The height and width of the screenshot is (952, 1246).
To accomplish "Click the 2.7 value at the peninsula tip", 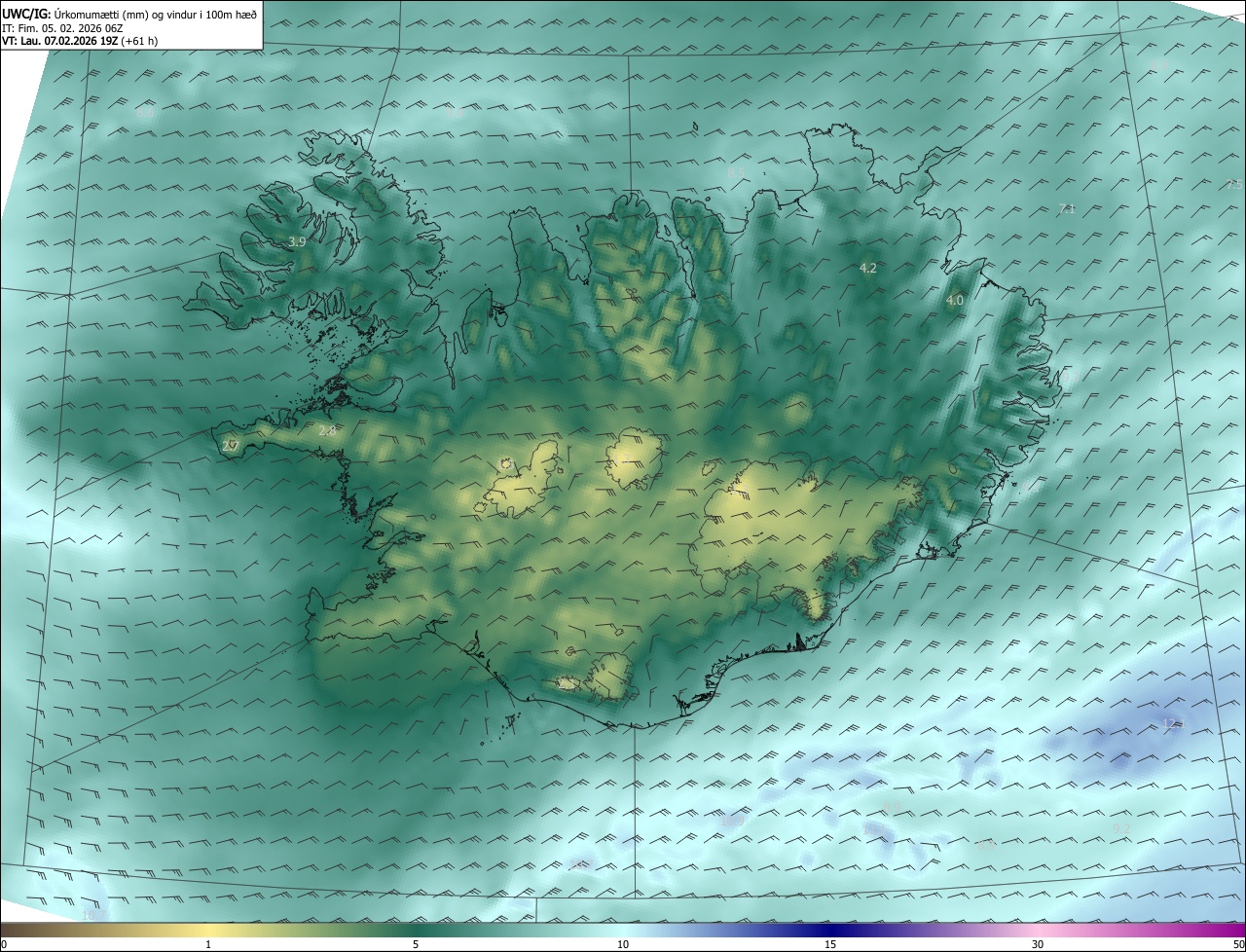I will tap(230, 446).
